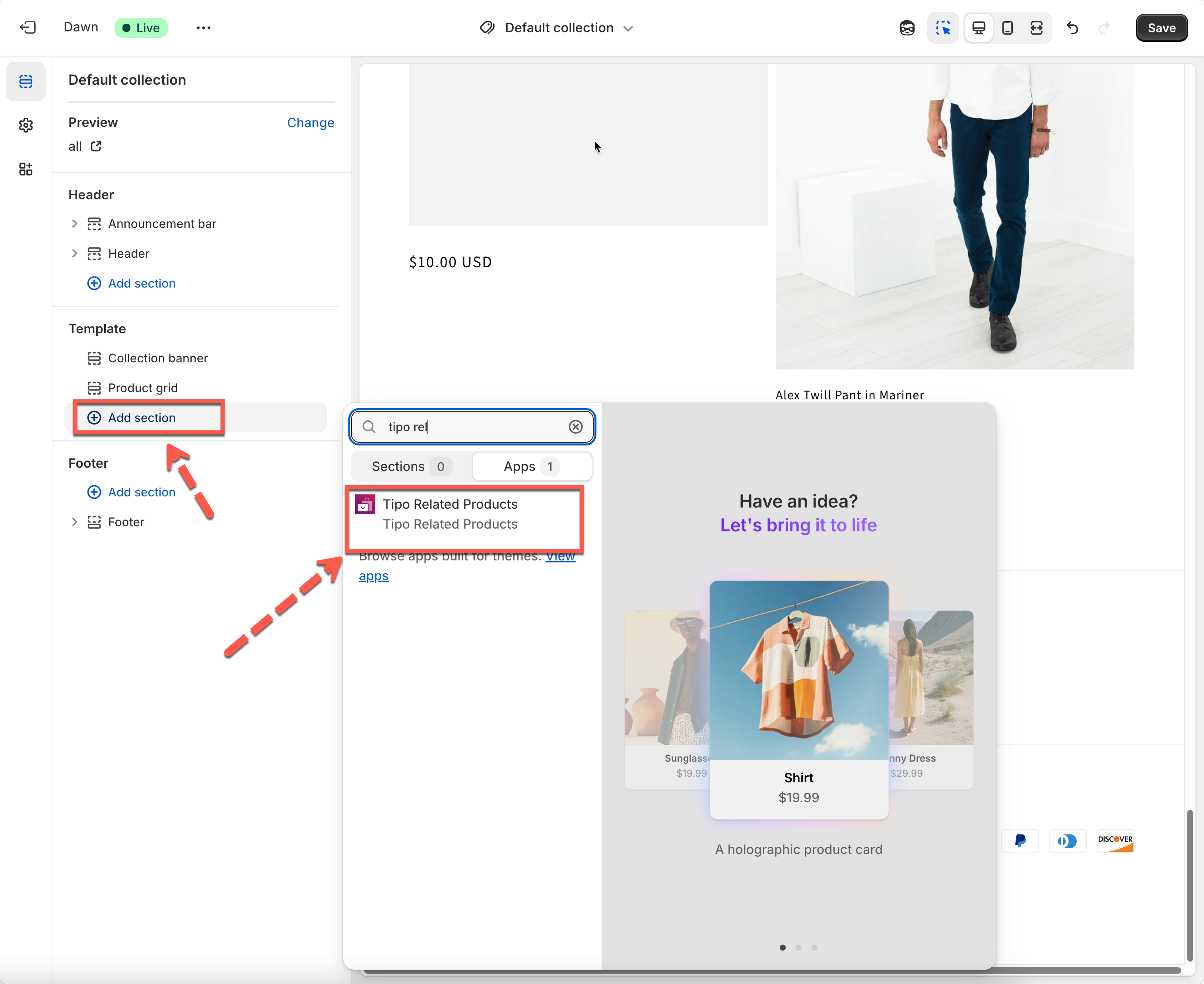
Task: Toggle fullscreen width preview
Action: point(1036,28)
